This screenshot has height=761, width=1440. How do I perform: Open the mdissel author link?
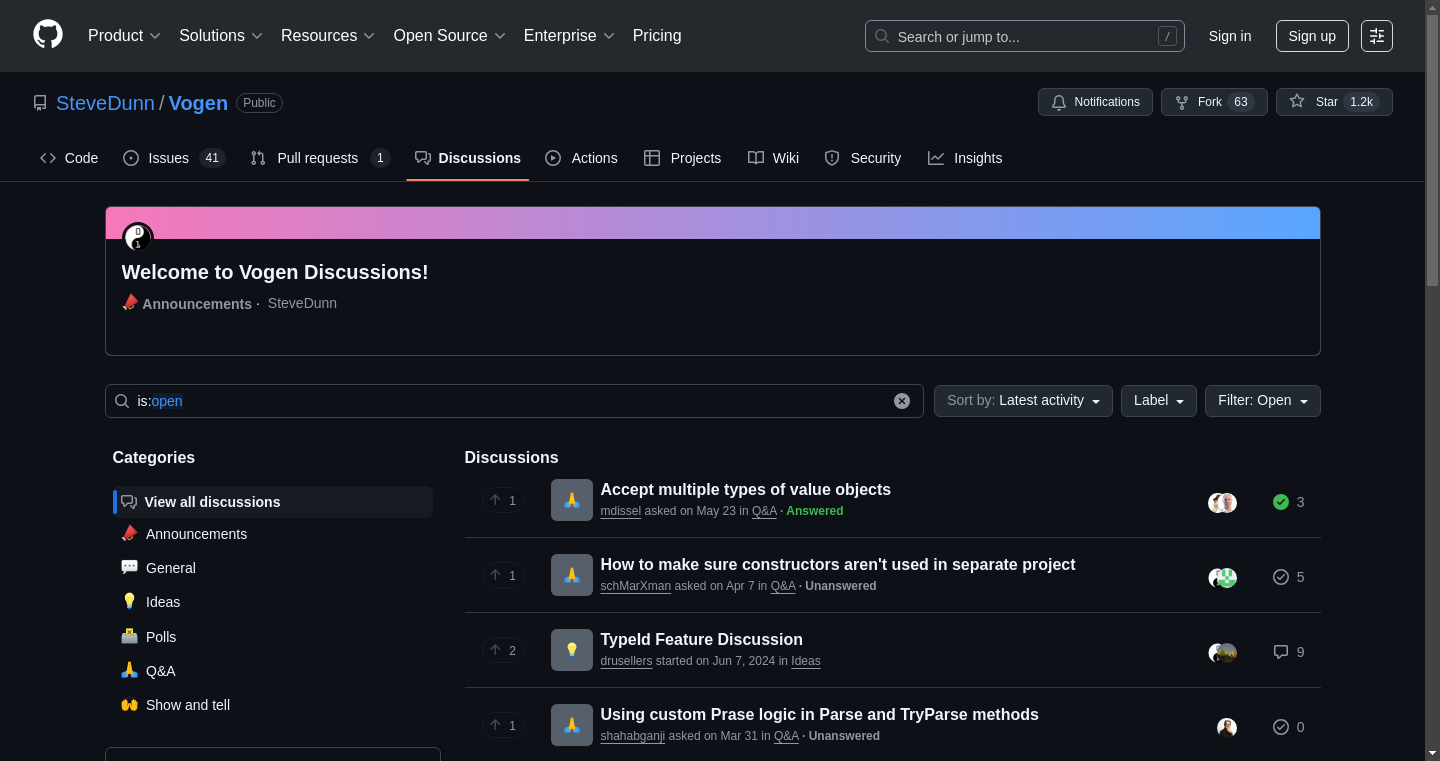(621, 511)
